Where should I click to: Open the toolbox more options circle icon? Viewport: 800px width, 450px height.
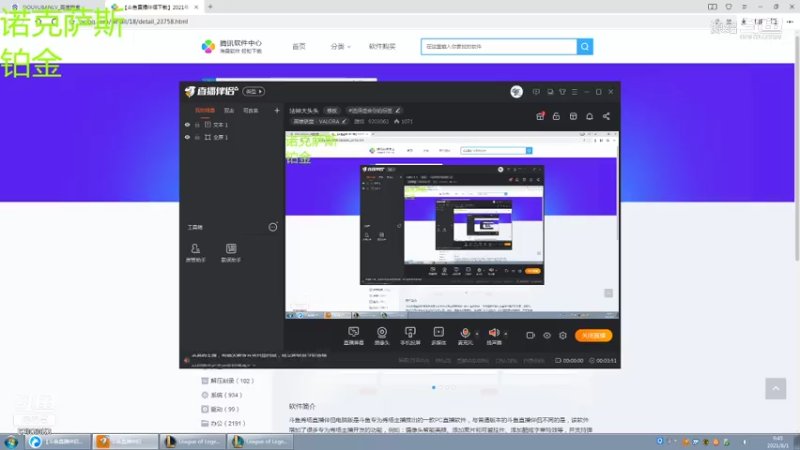tap(273, 227)
